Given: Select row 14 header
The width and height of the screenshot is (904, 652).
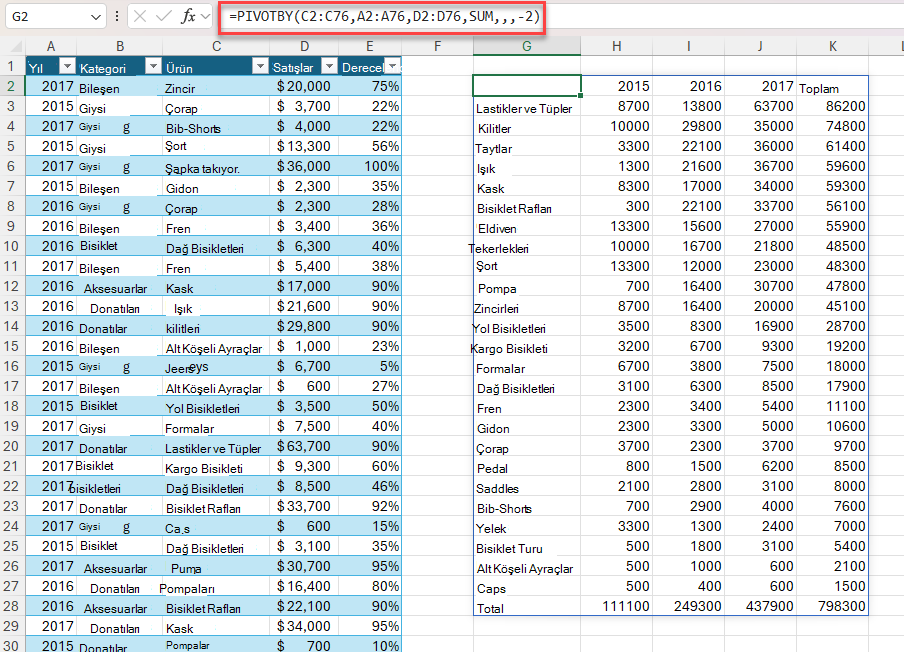Looking at the screenshot, I should click(12, 326).
